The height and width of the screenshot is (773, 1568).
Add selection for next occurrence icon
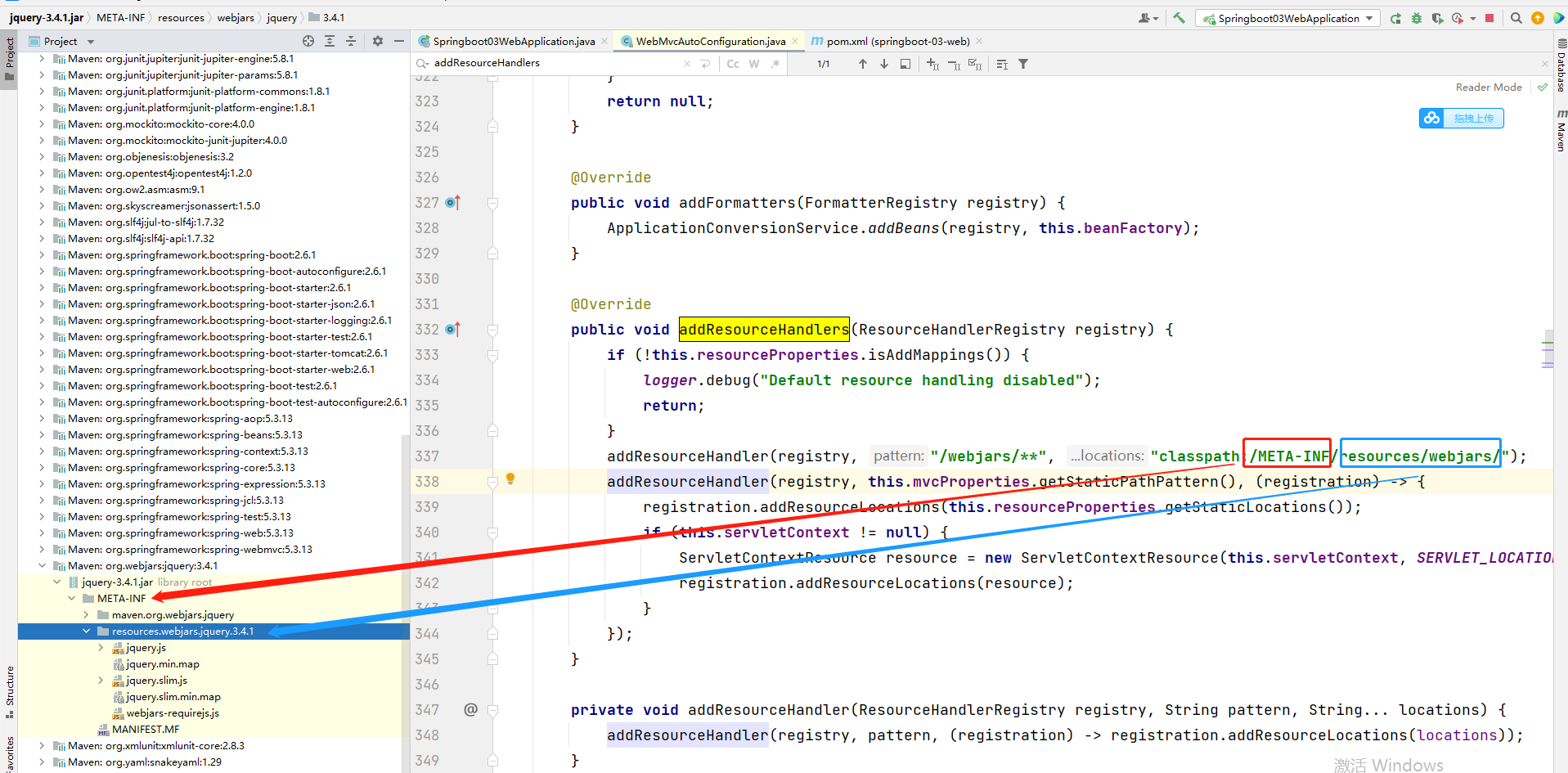[x=932, y=64]
